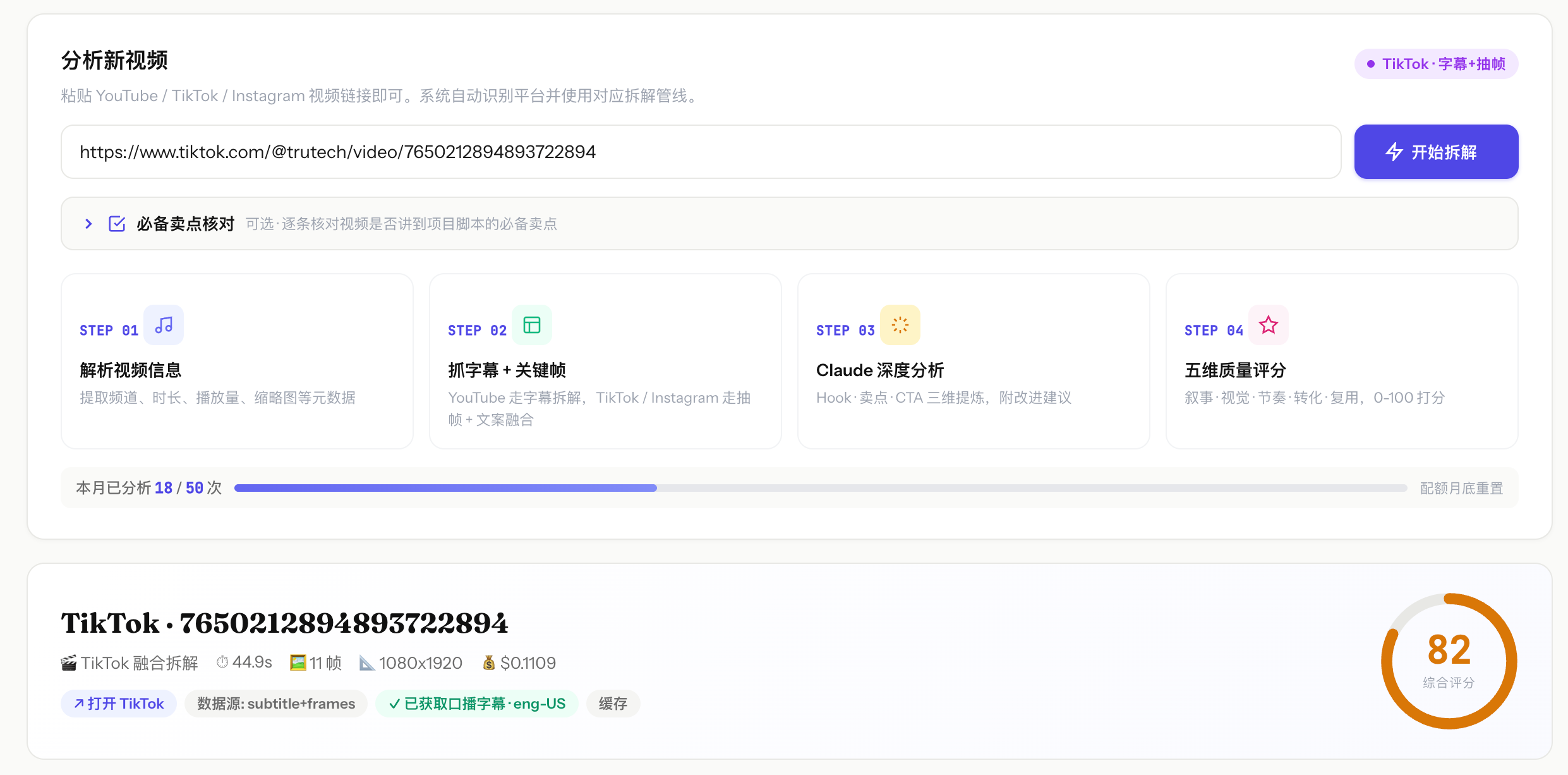Click the TikTok · 7650212894893722894 title
Image resolution: width=1568 pixels, height=775 pixels.
coord(284,623)
